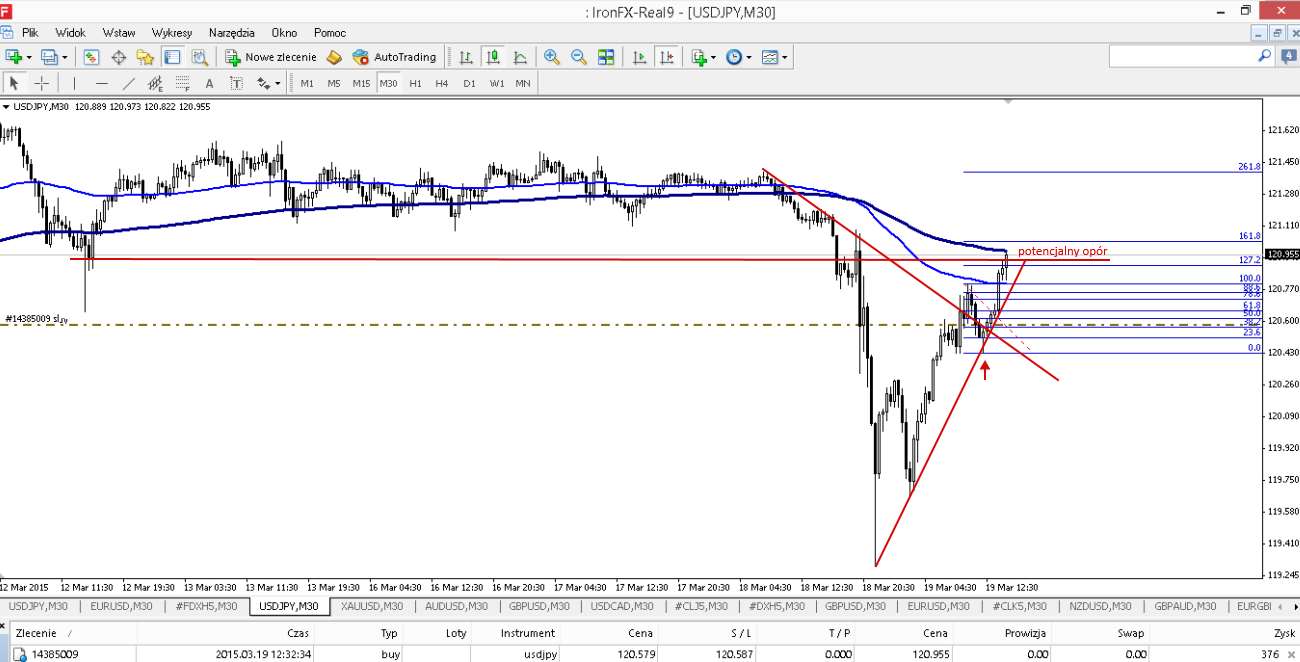Open the Profiles icon
Image resolution: width=1300 pixels, height=662 pixels.
(x=48, y=57)
